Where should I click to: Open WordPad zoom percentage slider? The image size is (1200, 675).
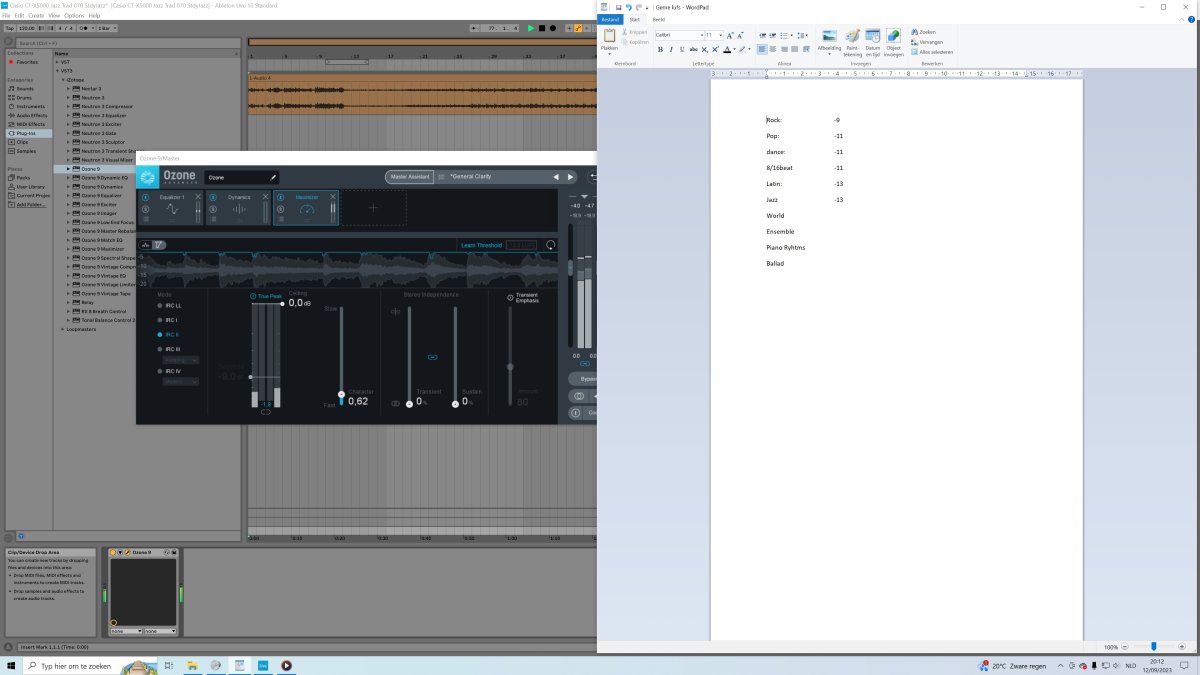pyautogui.click(x=1154, y=647)
